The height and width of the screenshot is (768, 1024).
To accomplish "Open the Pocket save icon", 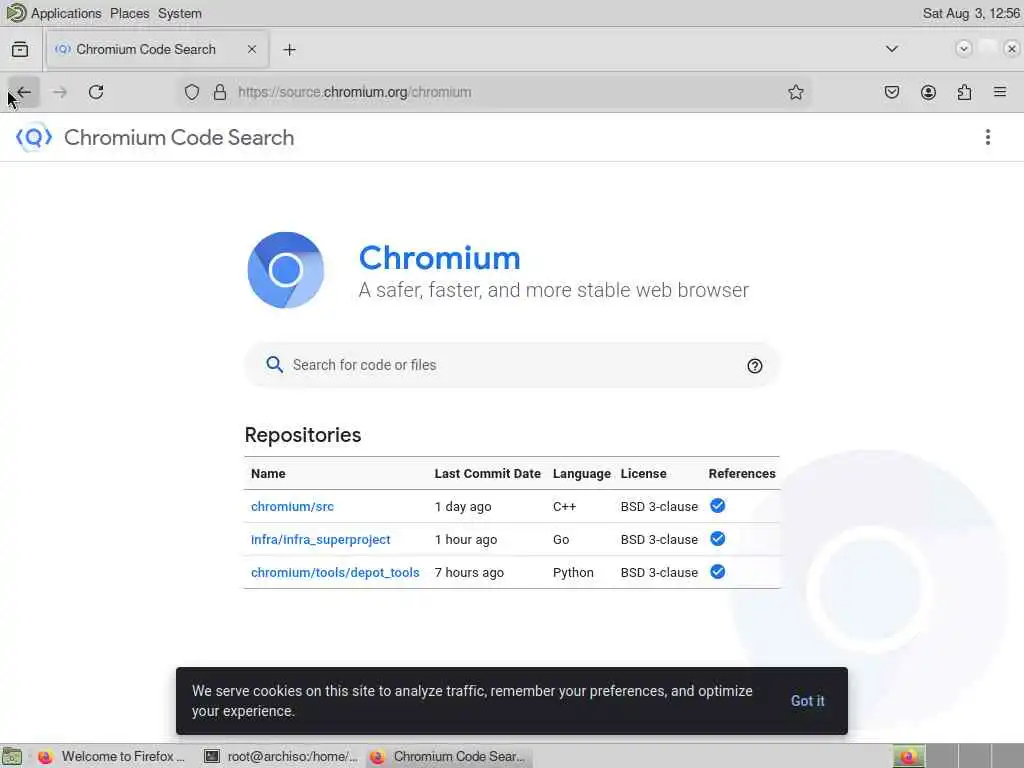I will pyautogui.click(x=891, y=92).
